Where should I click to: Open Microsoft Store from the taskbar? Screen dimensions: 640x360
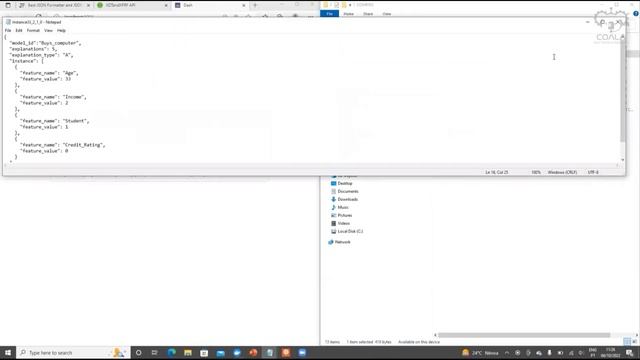click(x=204, y=353)
